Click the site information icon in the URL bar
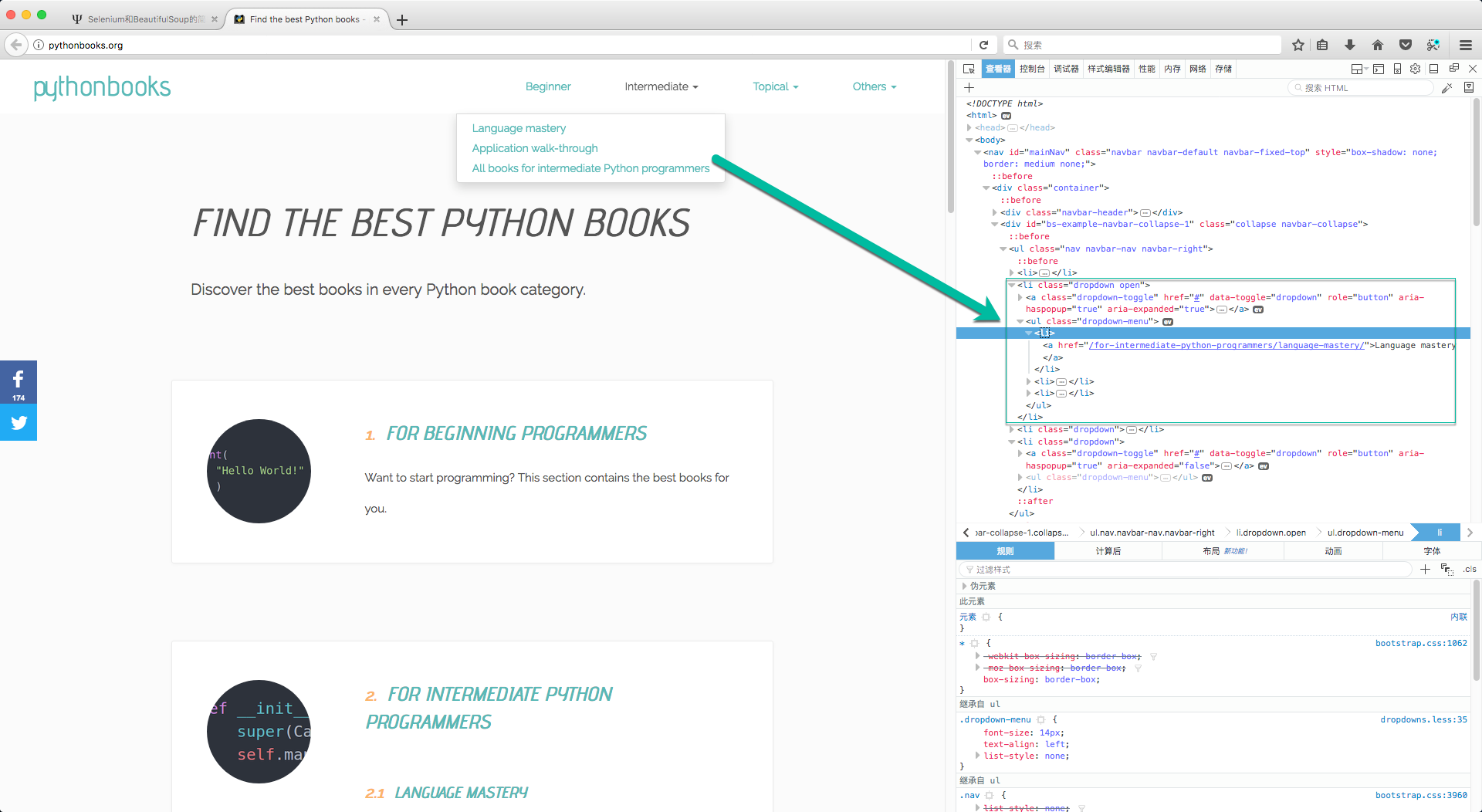Image resolution: width=1482 pixels, height=812 pixels. click(39, 45)
